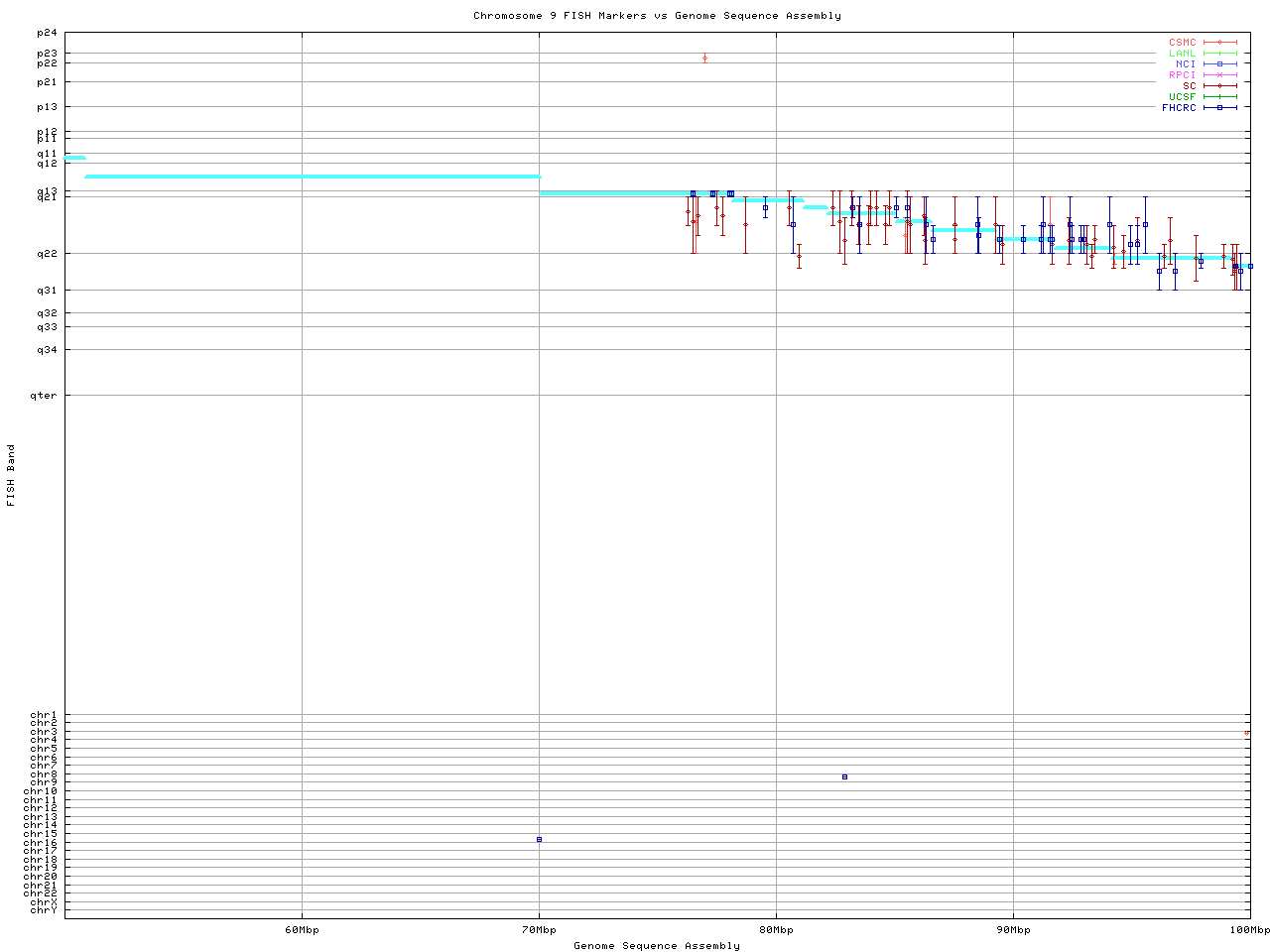Click the LANL legend entry label
Viewport: 1270px width, 952px height.
pos(1182,54)
